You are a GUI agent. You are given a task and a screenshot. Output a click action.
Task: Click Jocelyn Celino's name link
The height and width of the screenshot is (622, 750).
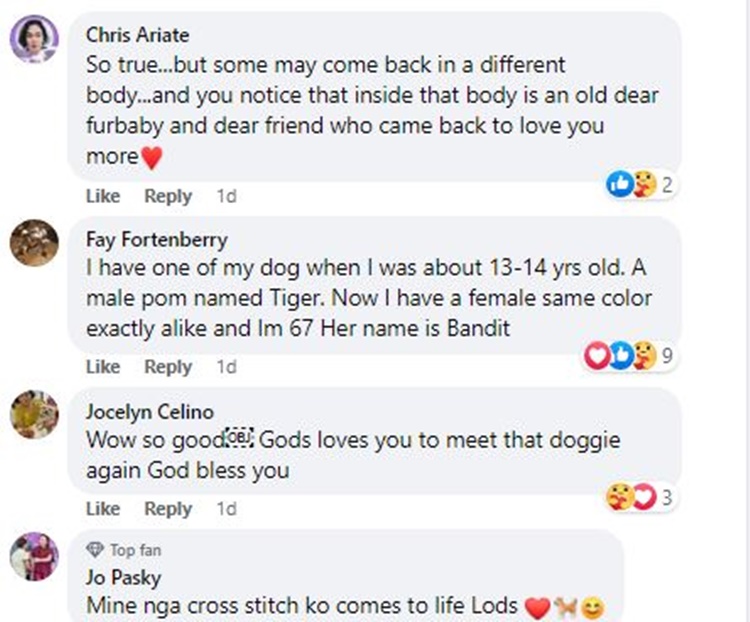149,412
